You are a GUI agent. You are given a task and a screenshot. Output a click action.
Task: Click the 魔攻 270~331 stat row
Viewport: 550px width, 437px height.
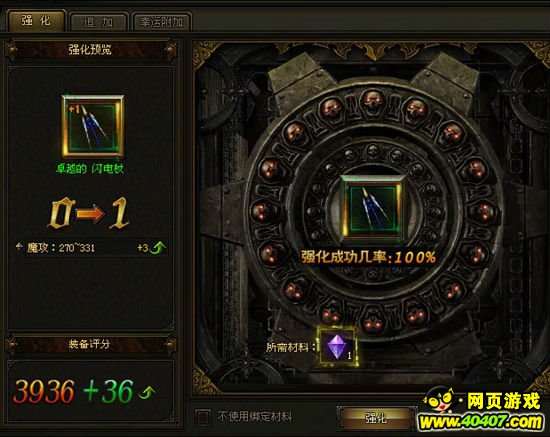coord(91,248)
